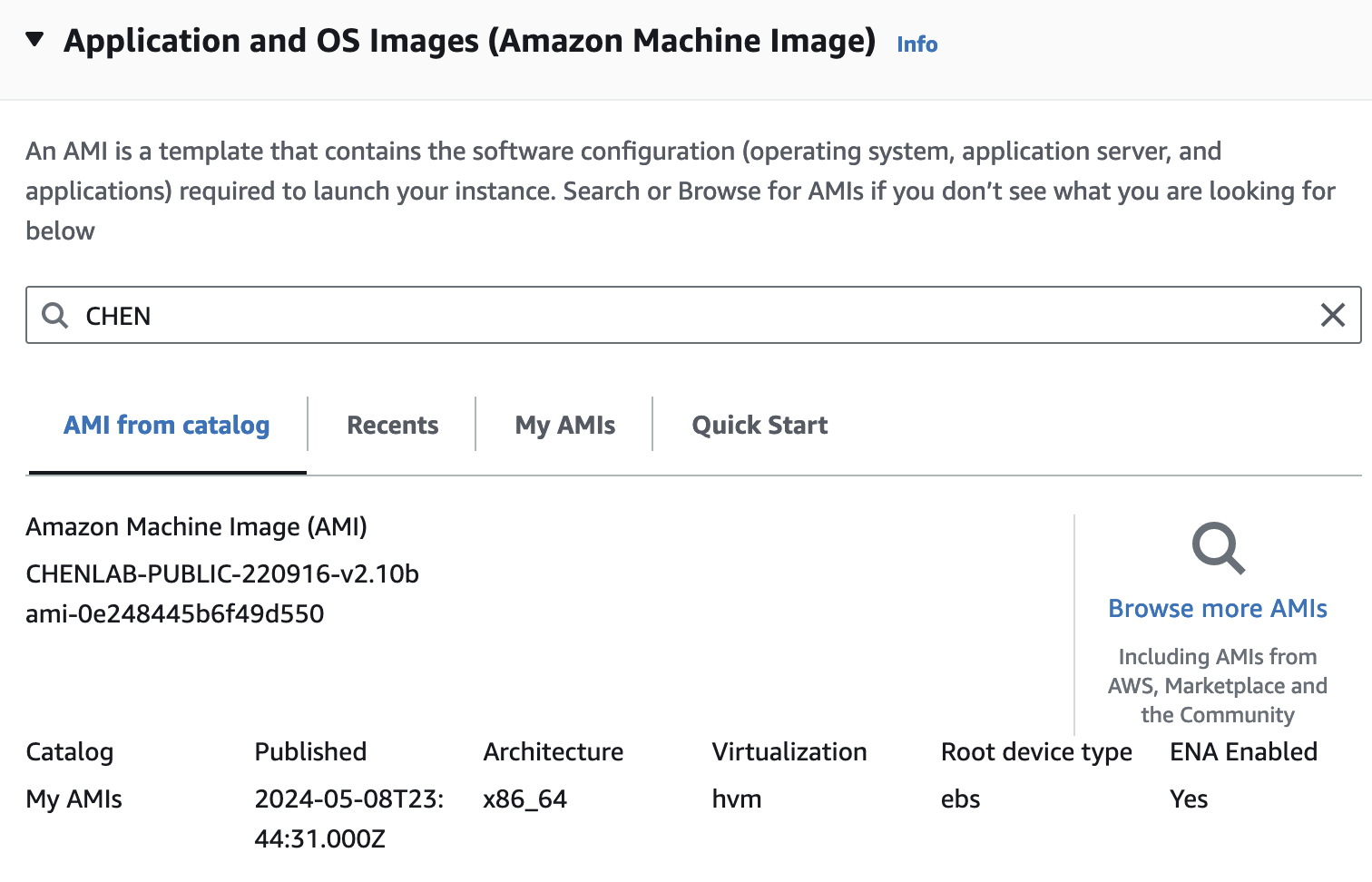Click the large Browse AMIs magnifier icon
The width and height of the screenshot is (1372, 882).
(1218, 548)
